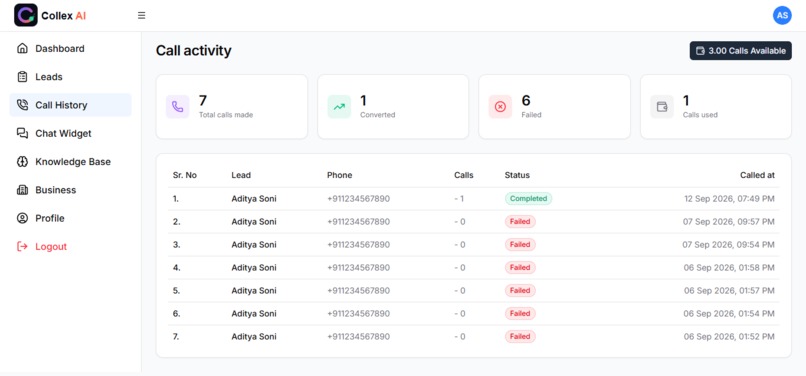Click the Total calls made label
Screen dimensions: 806x376
(226, 115)
